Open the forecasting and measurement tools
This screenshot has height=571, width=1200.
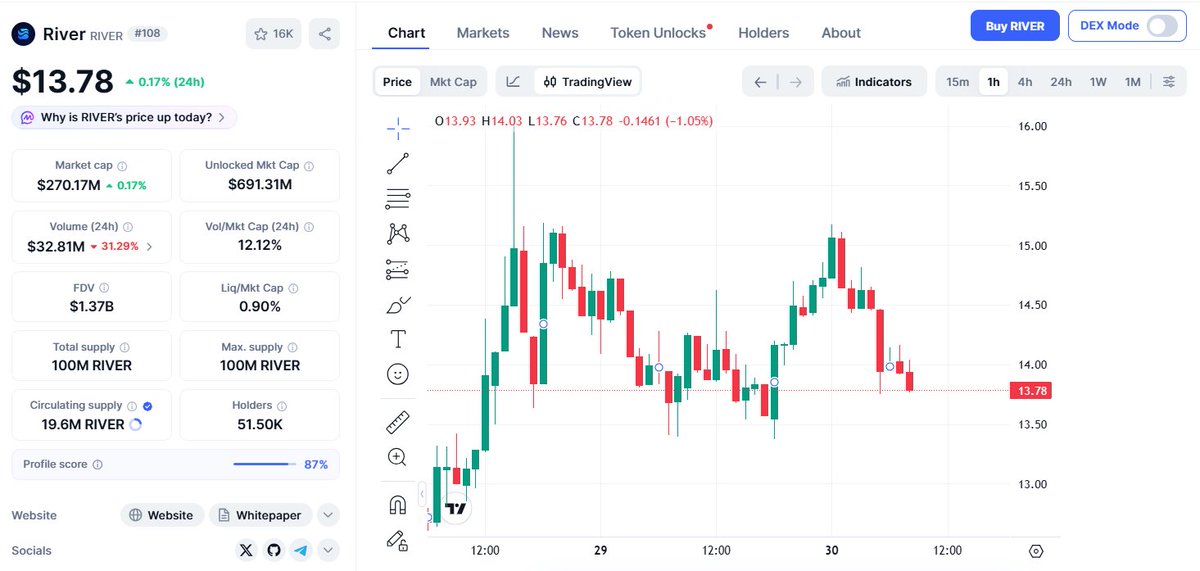[397, 269]
